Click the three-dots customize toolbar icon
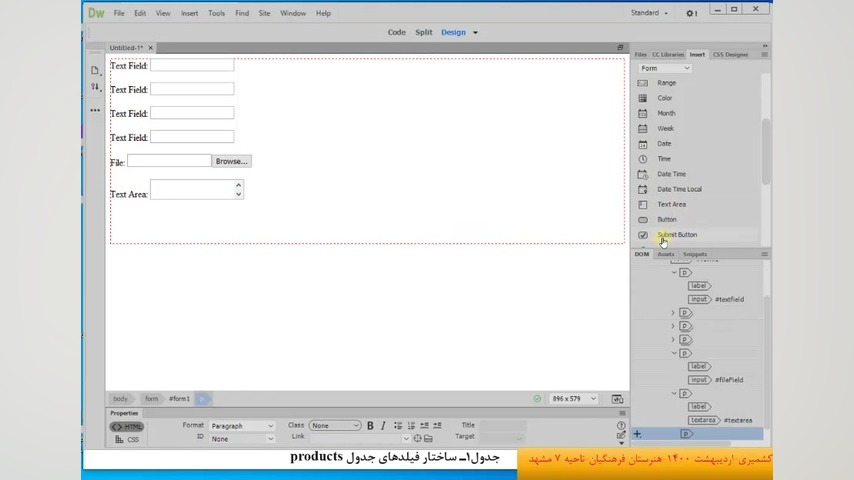Screen dimensions: 854x480 [x=95, y=110]
